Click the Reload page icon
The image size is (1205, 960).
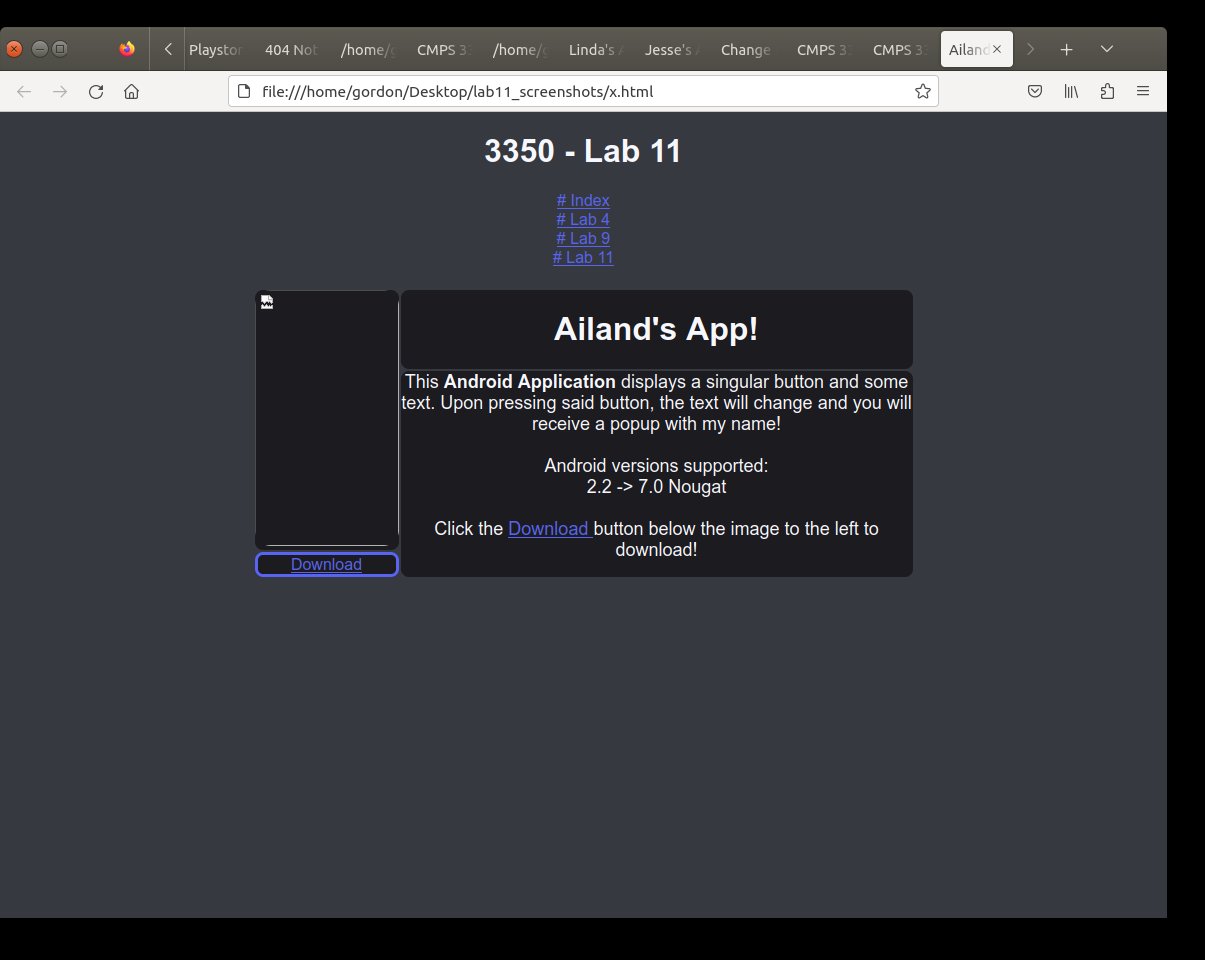[x=96, y=92]
